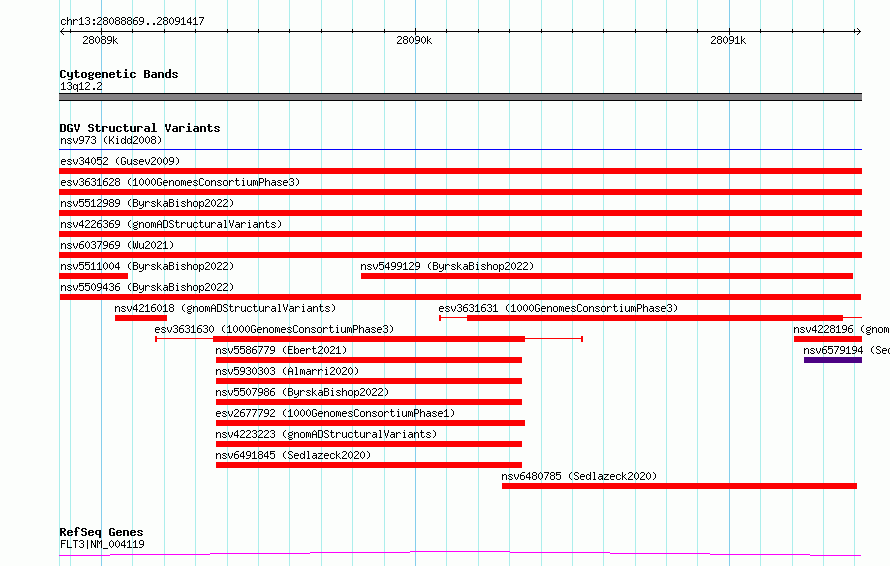Click the nsv5512989 (ByrskaBishop2022) label

click(147, 203)
